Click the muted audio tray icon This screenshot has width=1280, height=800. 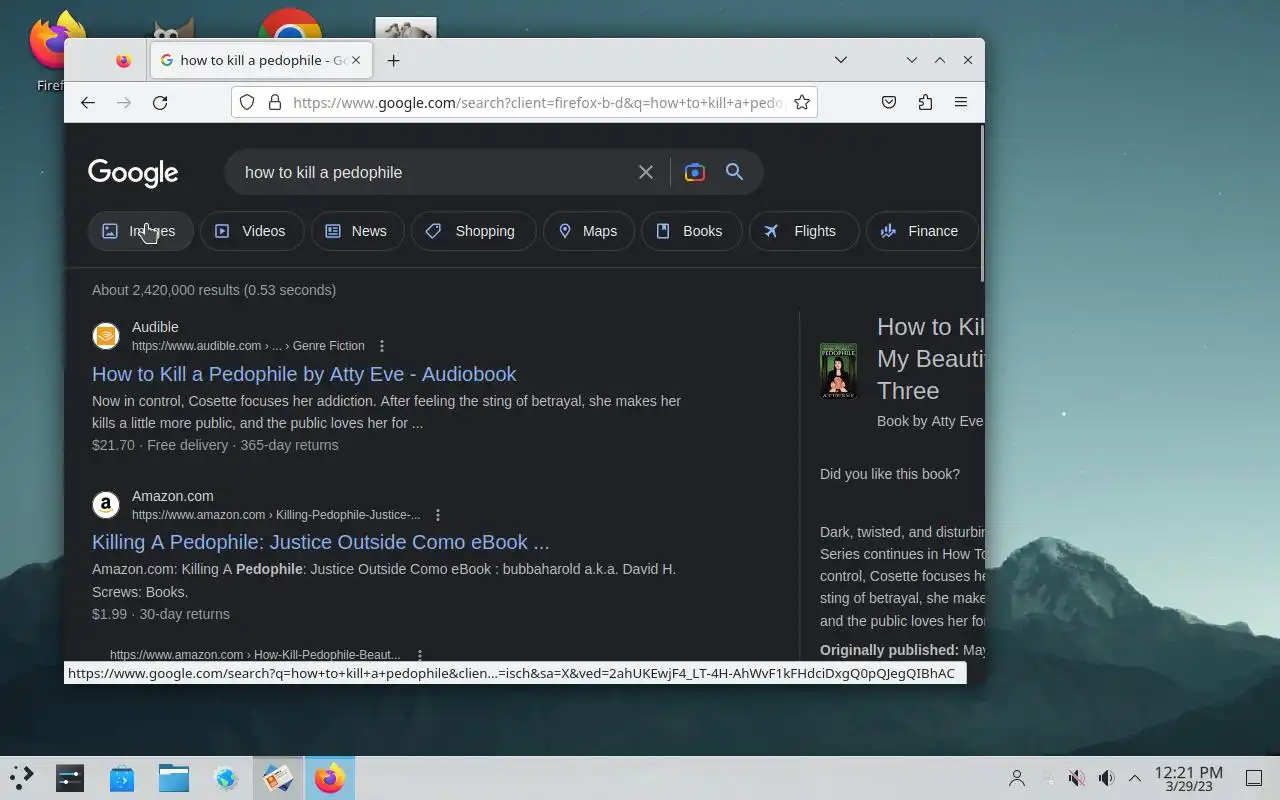(1076, 778)
